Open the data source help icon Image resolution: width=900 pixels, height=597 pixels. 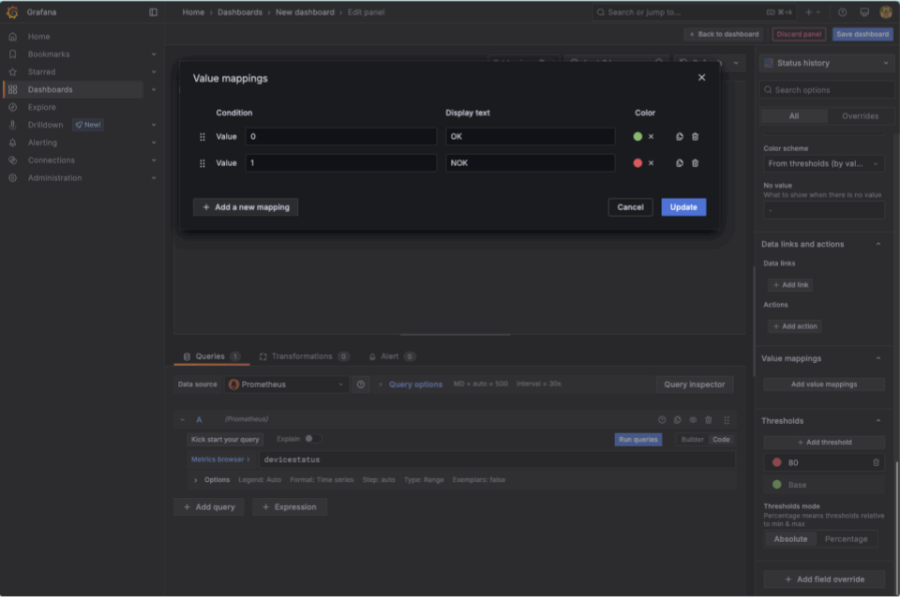coord(361,384)
